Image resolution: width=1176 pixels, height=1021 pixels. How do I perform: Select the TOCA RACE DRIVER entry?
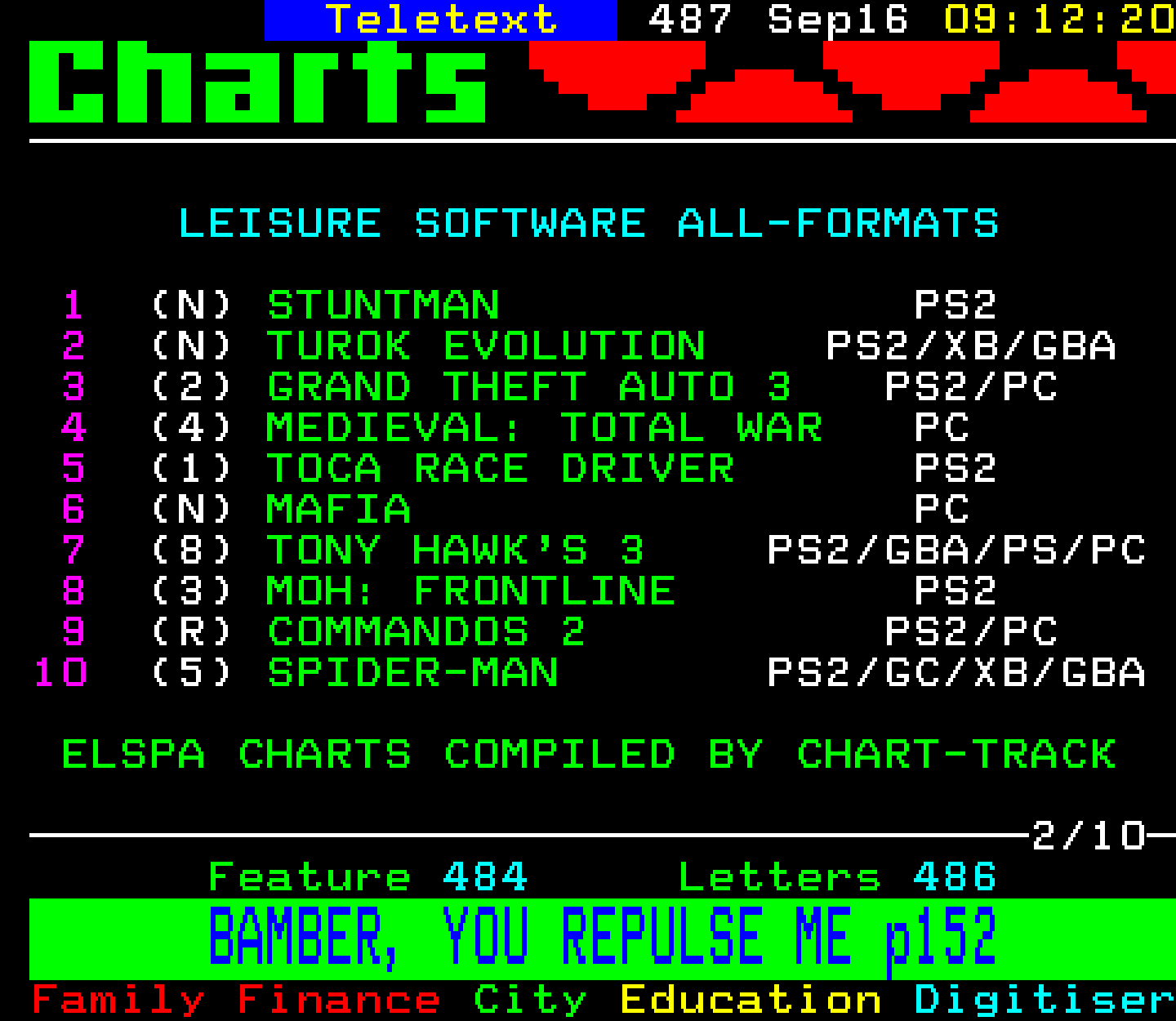[x=501, y=469]
